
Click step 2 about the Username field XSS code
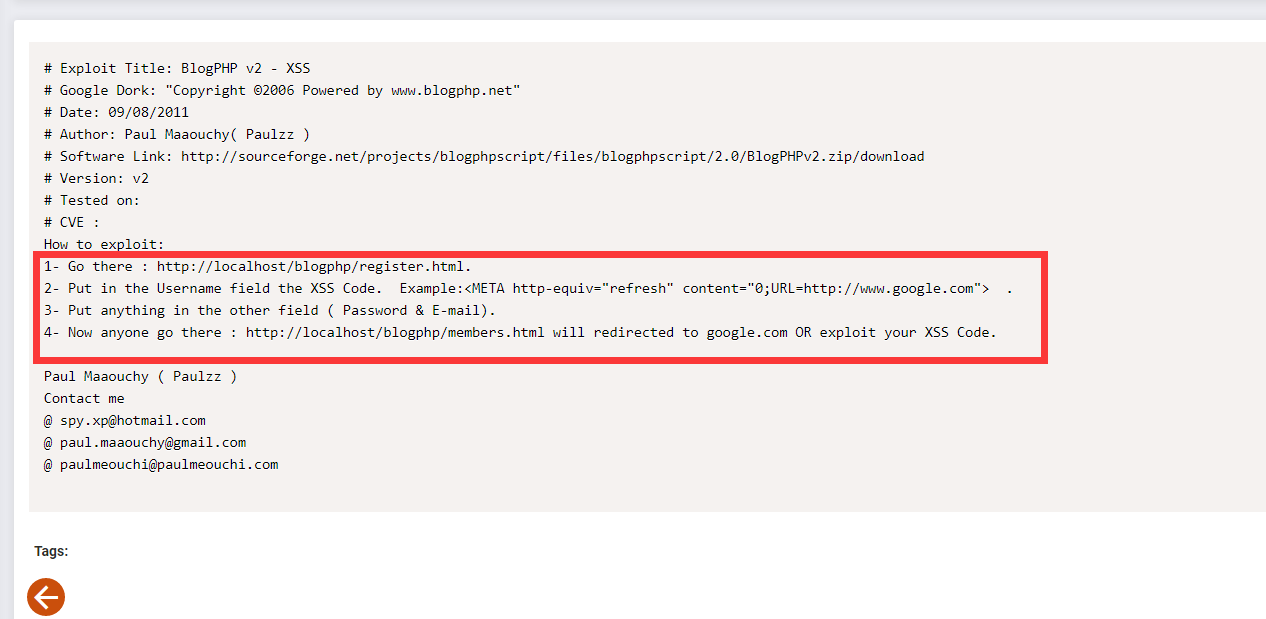point(528,289)
